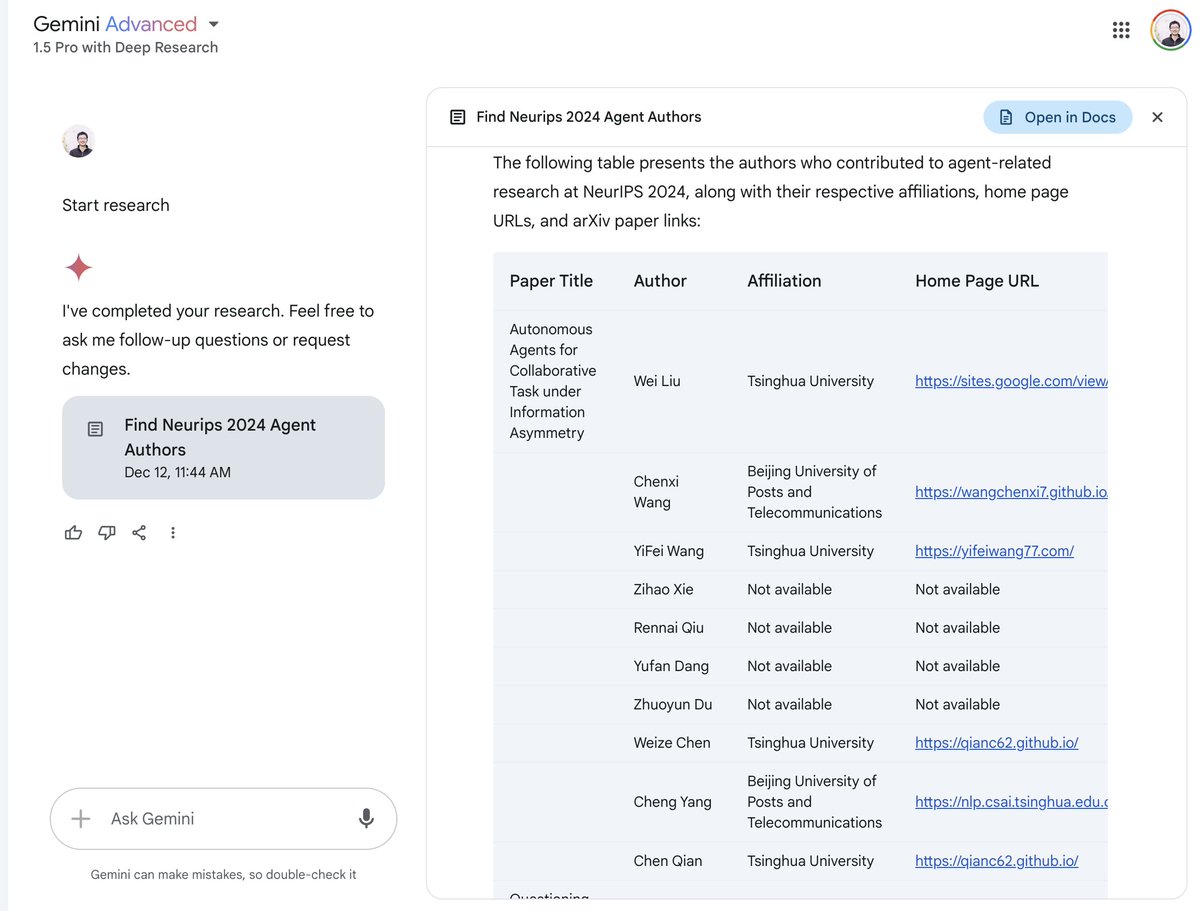Open the Find Neurips 2024 Agent Authors card
1200x911 pixels.
coord(223,448)
